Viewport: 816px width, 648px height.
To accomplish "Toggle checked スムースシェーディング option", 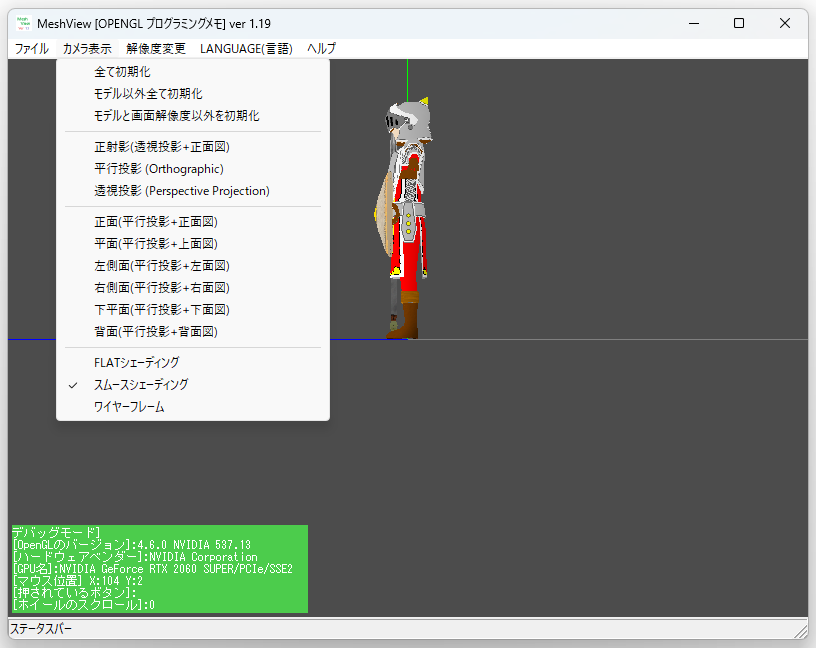I will (x=193, y=385).
